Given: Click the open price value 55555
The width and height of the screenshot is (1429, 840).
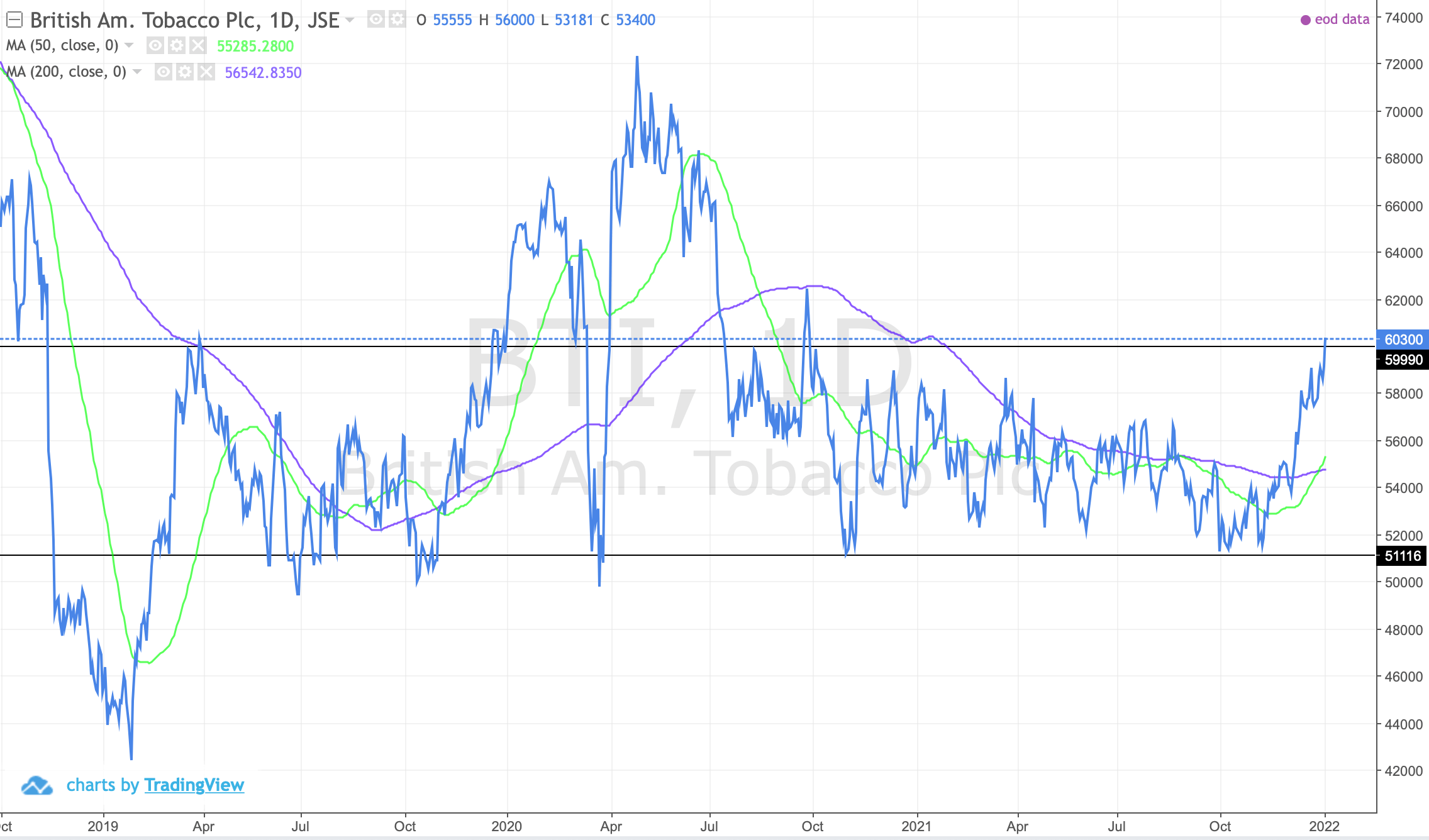Looking at the screenshot, I should (452, 20).
